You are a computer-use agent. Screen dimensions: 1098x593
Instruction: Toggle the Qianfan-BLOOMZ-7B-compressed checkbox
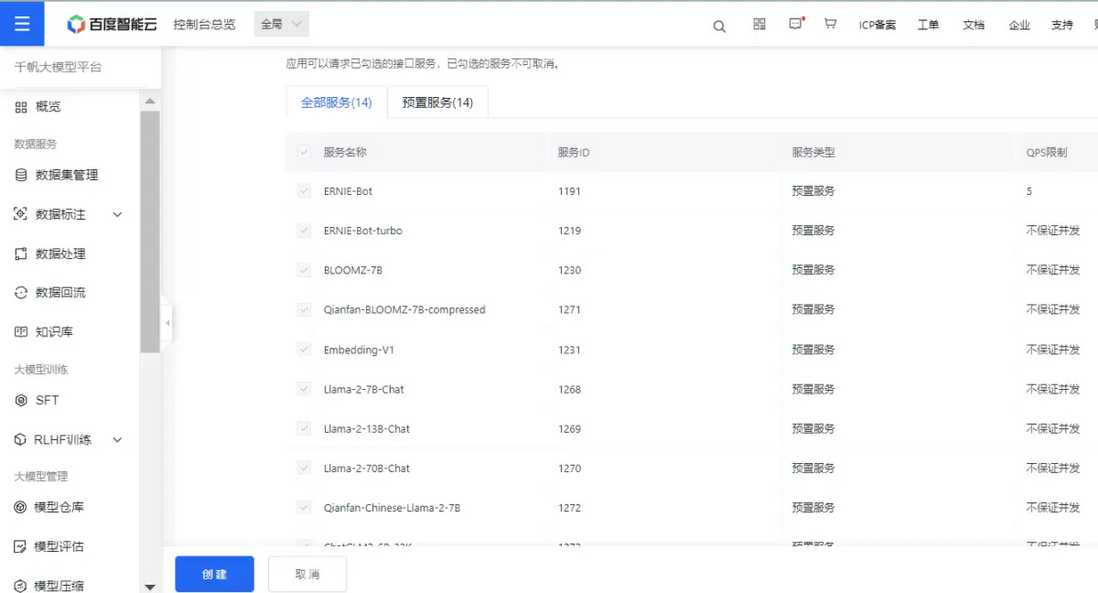click(303, 309)
